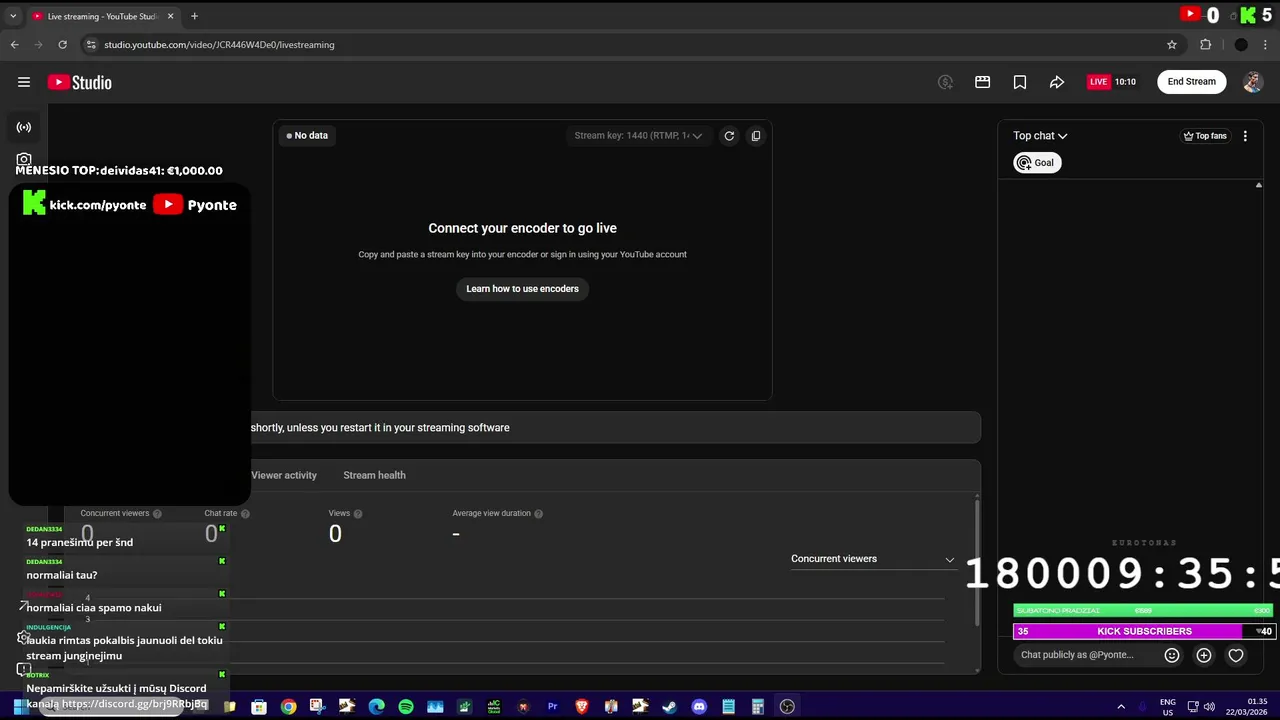
Task: Open OBS Studio from the taskbar
Action: tap(787, 707)
